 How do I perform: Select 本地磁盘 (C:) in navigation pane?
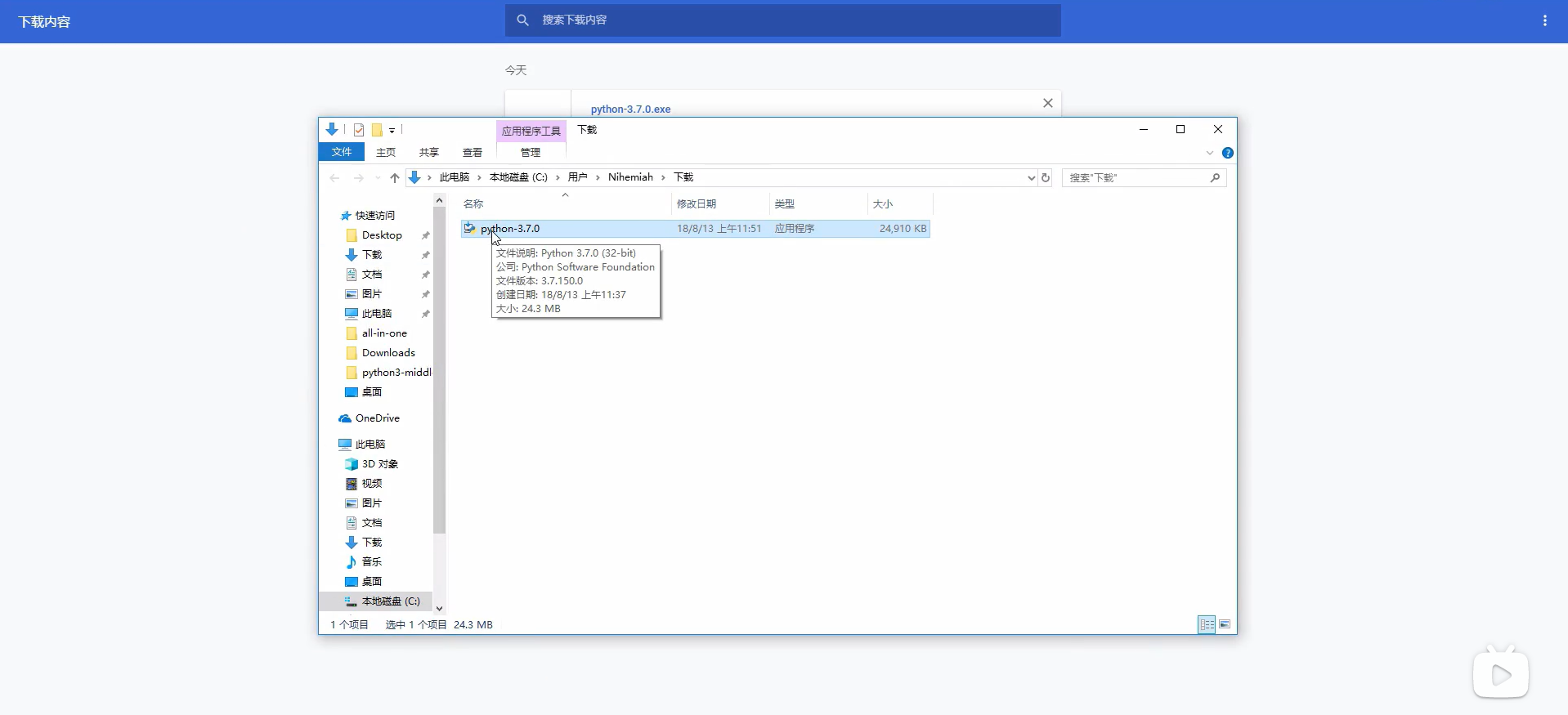click(391, 601)
